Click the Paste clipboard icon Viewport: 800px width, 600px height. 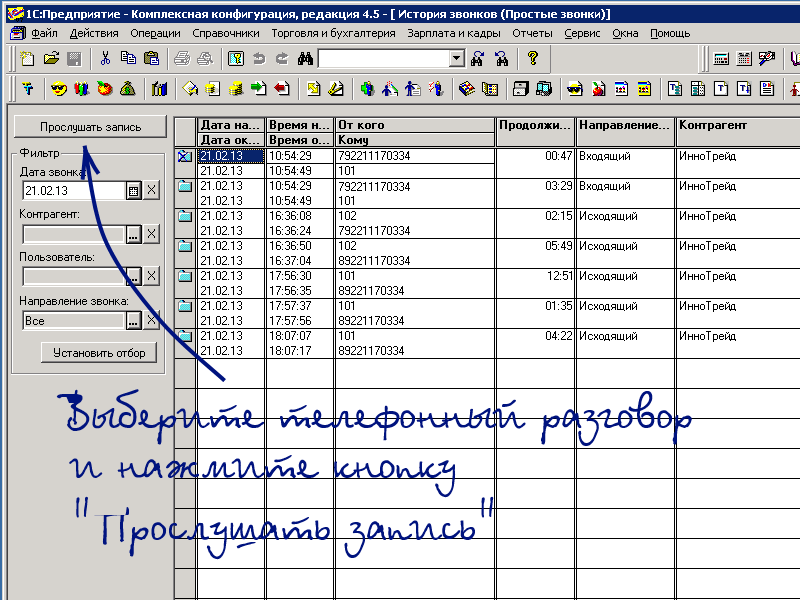point(152,59)
